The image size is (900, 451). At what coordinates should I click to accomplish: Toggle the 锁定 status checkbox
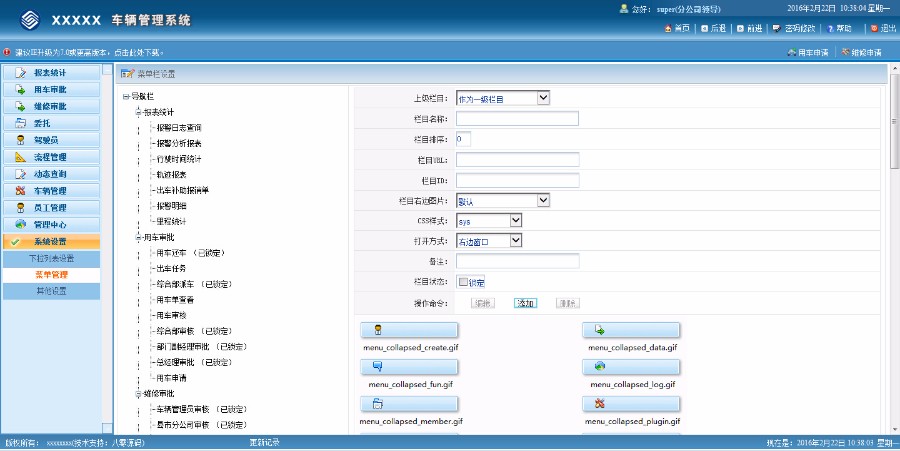[463, 282]
